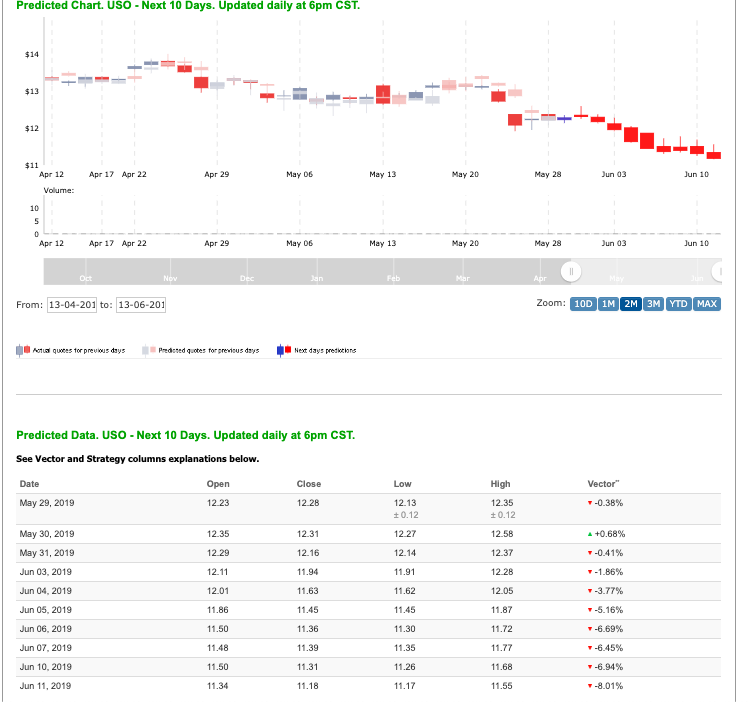Click the -8.01% vector value
Screen dimensions: 748x702
tap(609, 686)
